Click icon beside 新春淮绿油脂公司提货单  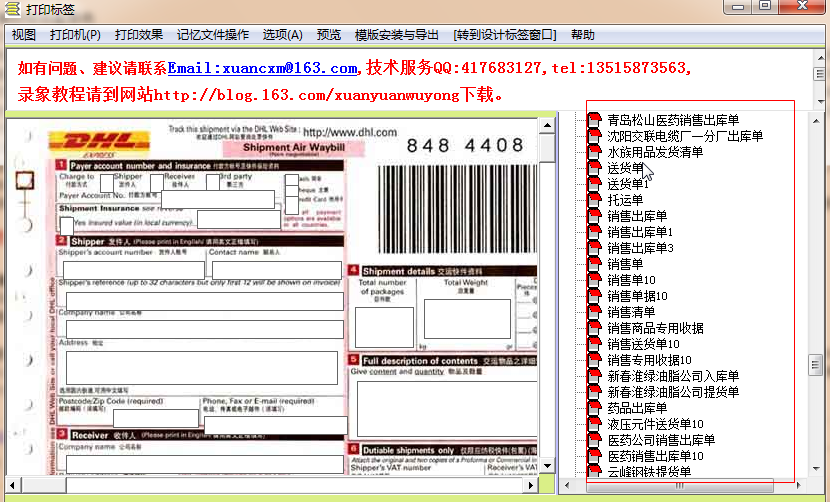tap(594, 392)
